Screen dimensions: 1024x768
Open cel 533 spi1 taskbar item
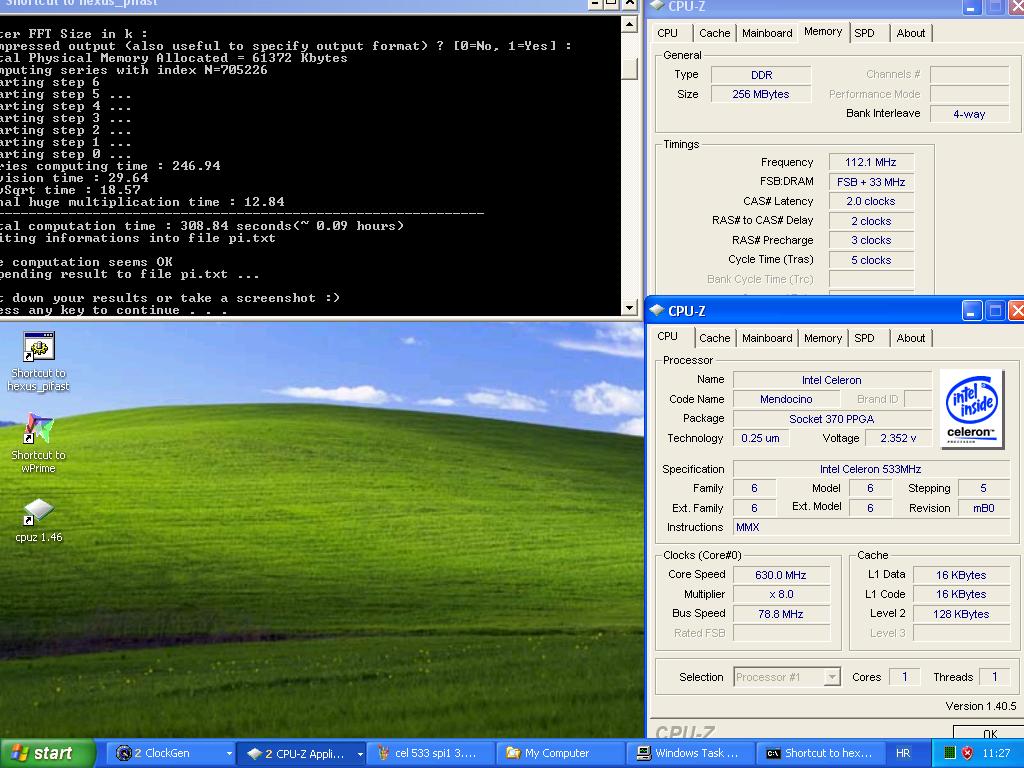tap(430, 753)
